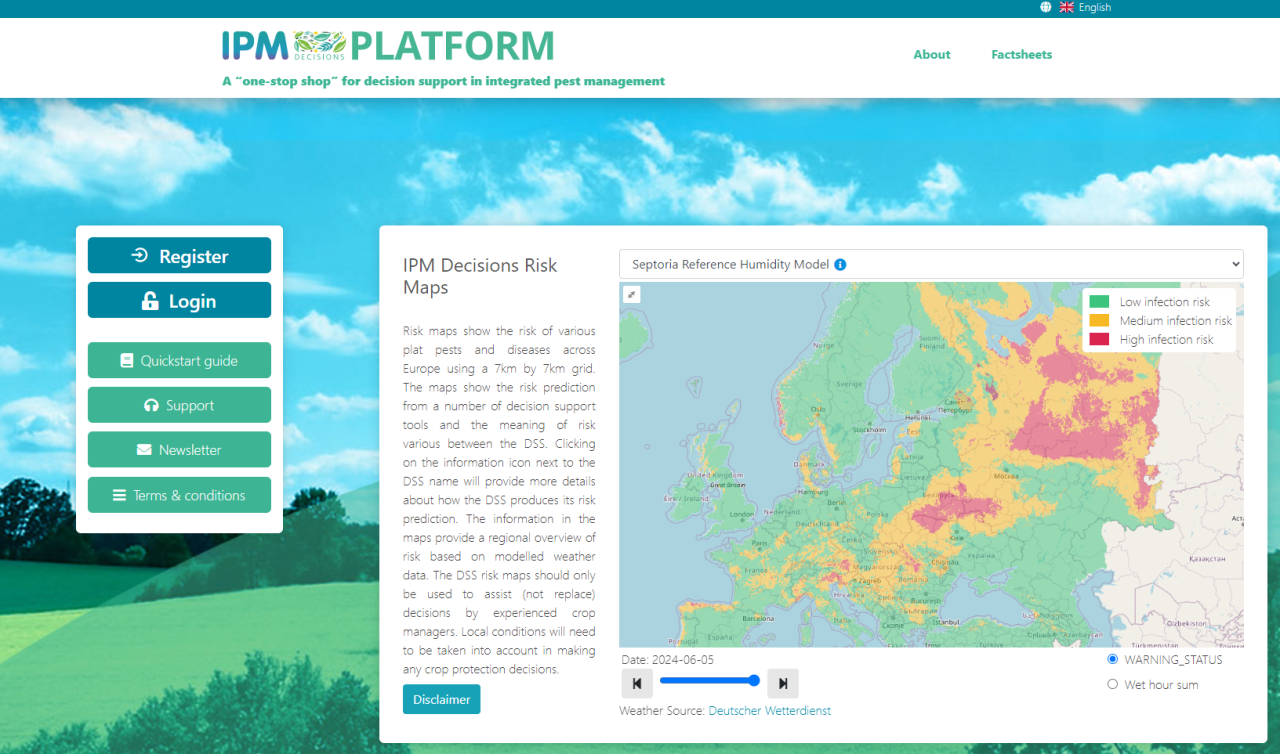Click the platform tagline below the logo
This screenshot has height=754, width=1280.
tap(443, 81)
